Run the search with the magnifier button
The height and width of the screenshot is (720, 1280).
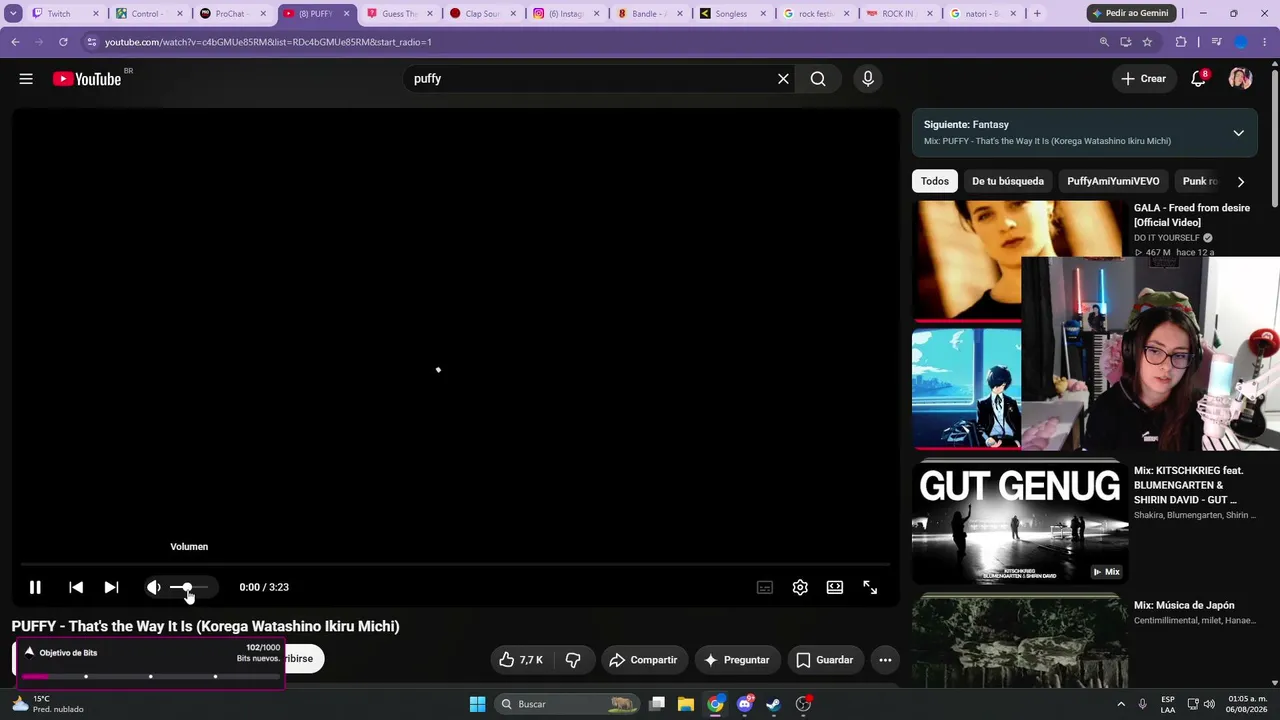[x=818, y=79]
